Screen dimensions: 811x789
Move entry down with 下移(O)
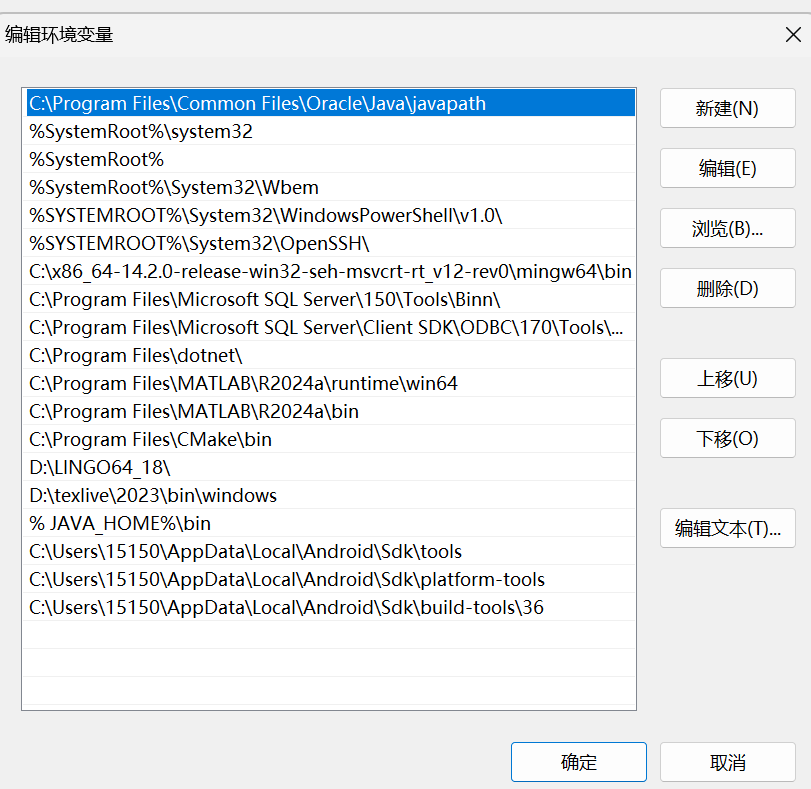[727, 438]
